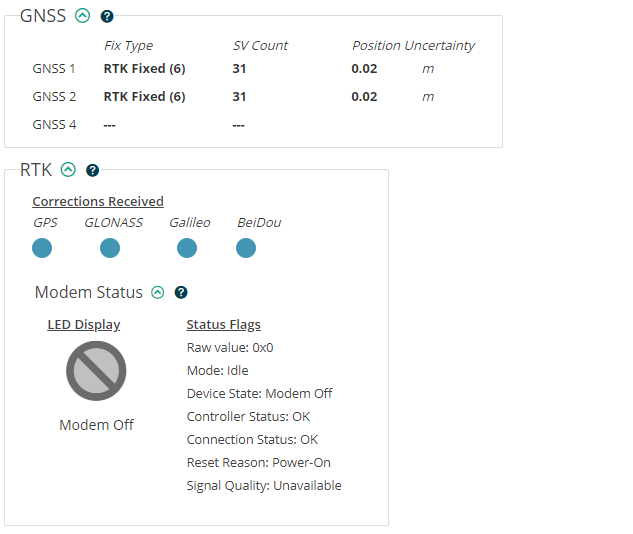This screenshot has height=534, width=633.
Task: Collapse the GNSS section chevron
Action: click(82, 16)
